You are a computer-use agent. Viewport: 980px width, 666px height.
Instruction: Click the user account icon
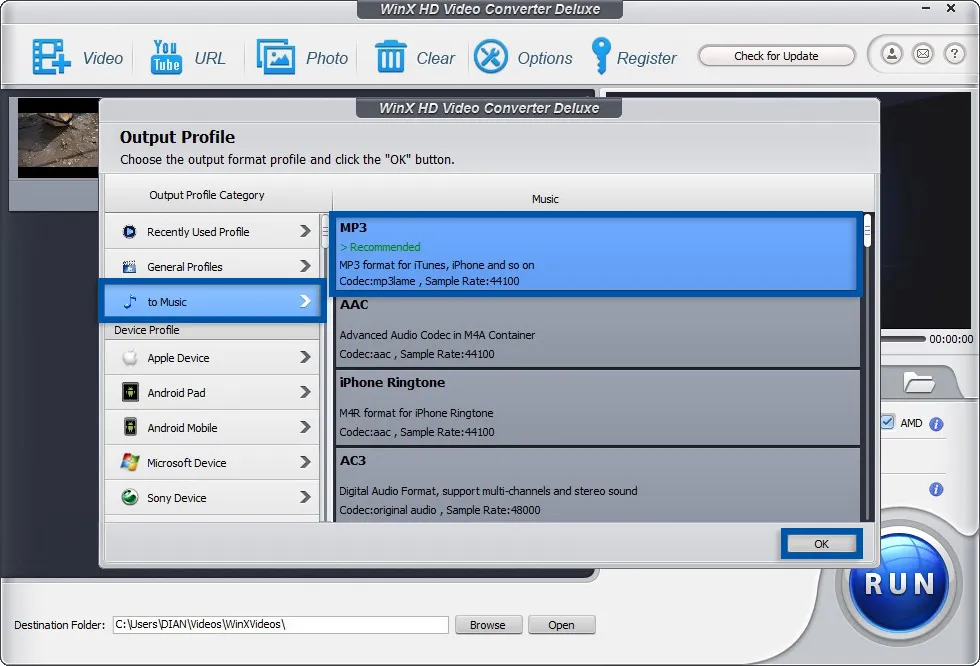tap(892, 54)
